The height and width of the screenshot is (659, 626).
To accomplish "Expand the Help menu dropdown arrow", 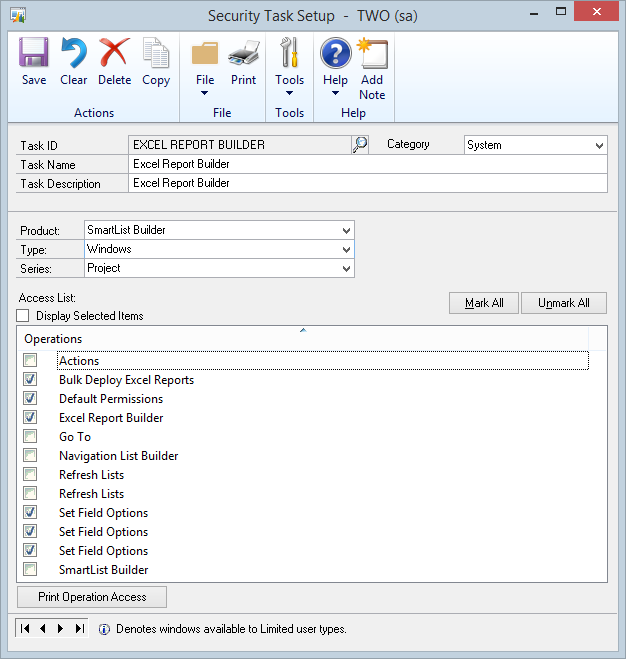I will click(x=335, y=93).
